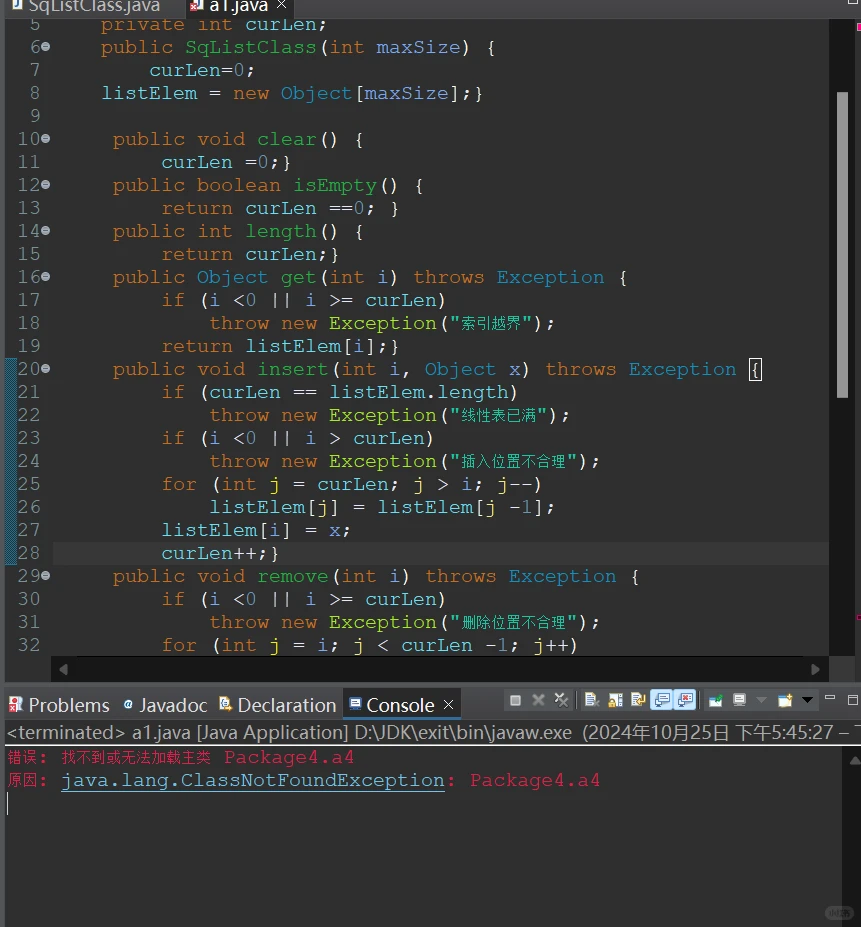The height and width of the screenshot is (927, 861).
Task: Maximize the Console view panel
Action: tap(853, 700)
